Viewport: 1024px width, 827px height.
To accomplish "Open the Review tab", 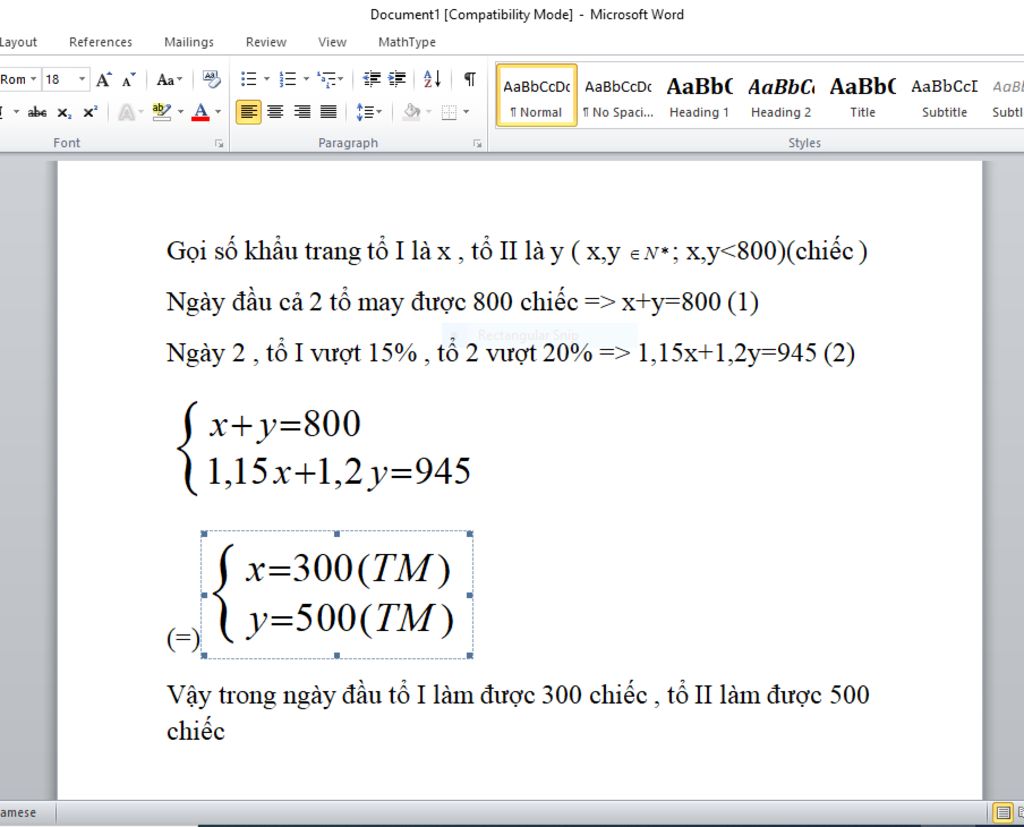I will click(266, 42).
